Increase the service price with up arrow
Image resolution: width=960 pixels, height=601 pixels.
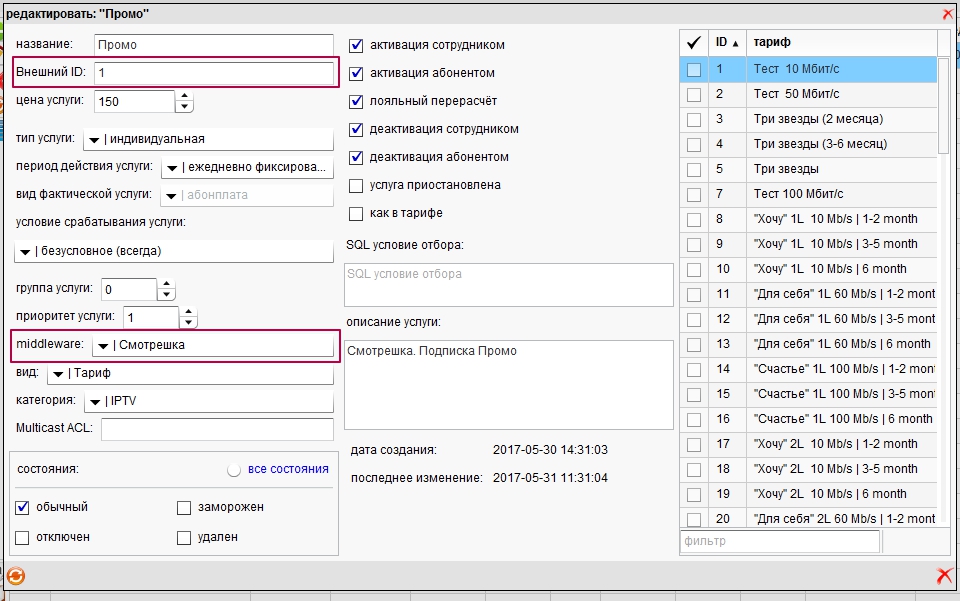point(184,96)
